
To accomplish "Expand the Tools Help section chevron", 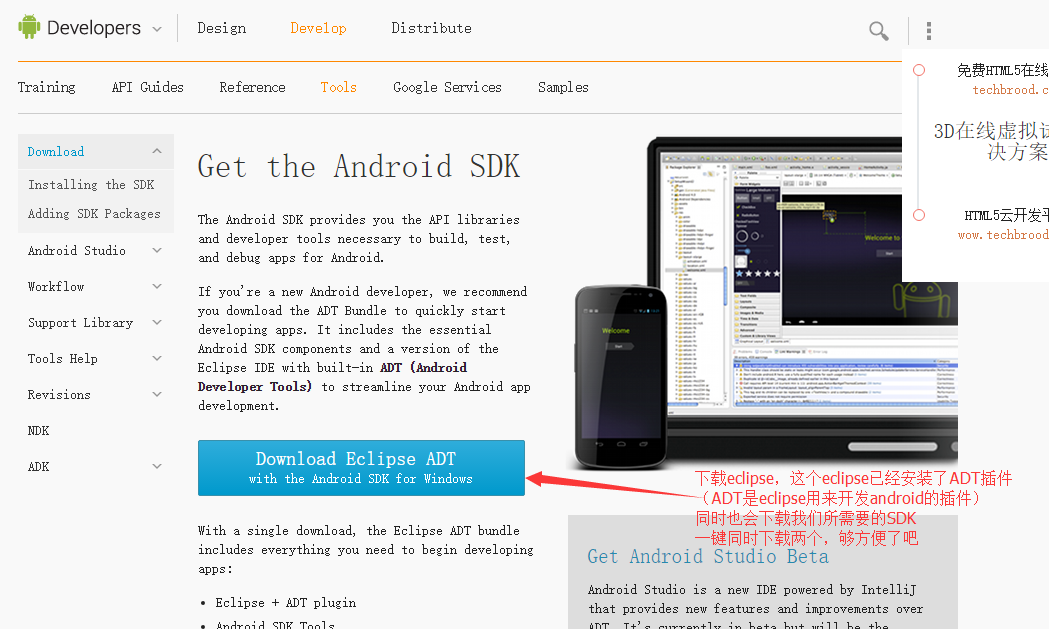I will coord(157,359).
